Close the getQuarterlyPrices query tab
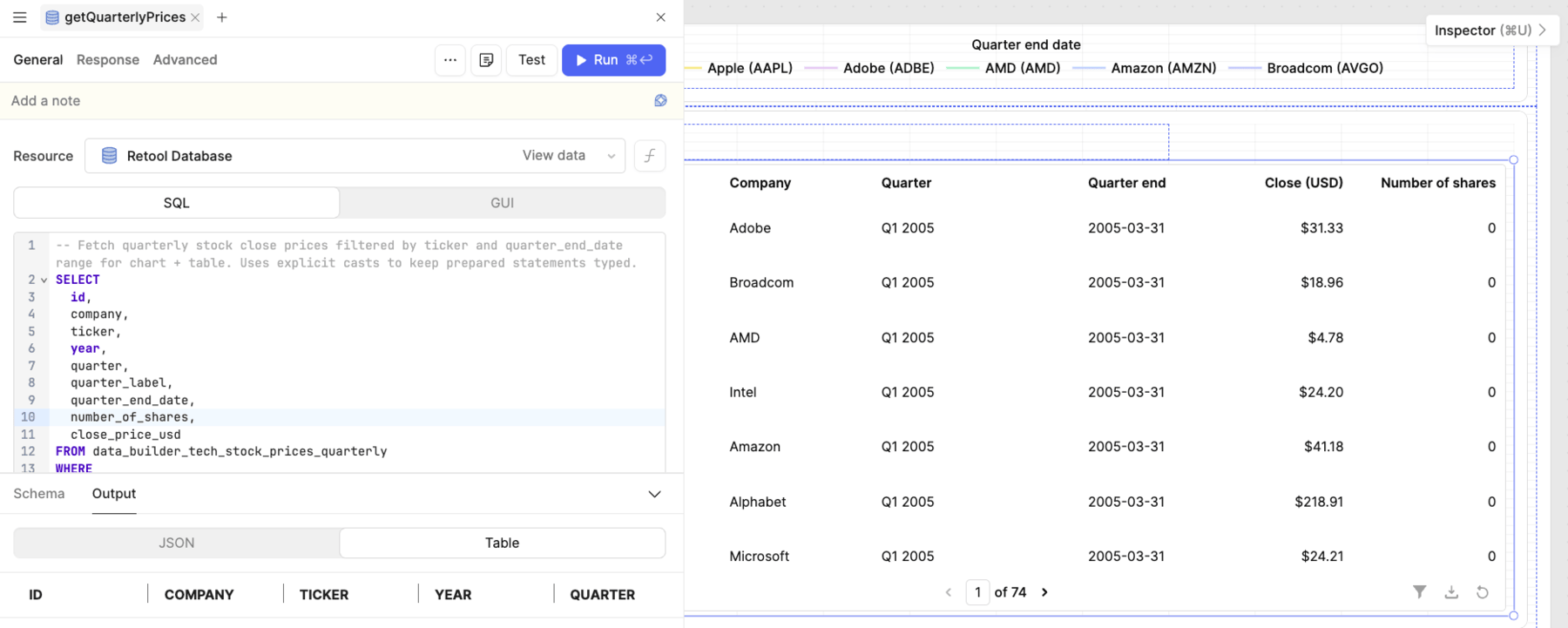The height and width of the screenshot is (628, 1568). click(195, 17)
